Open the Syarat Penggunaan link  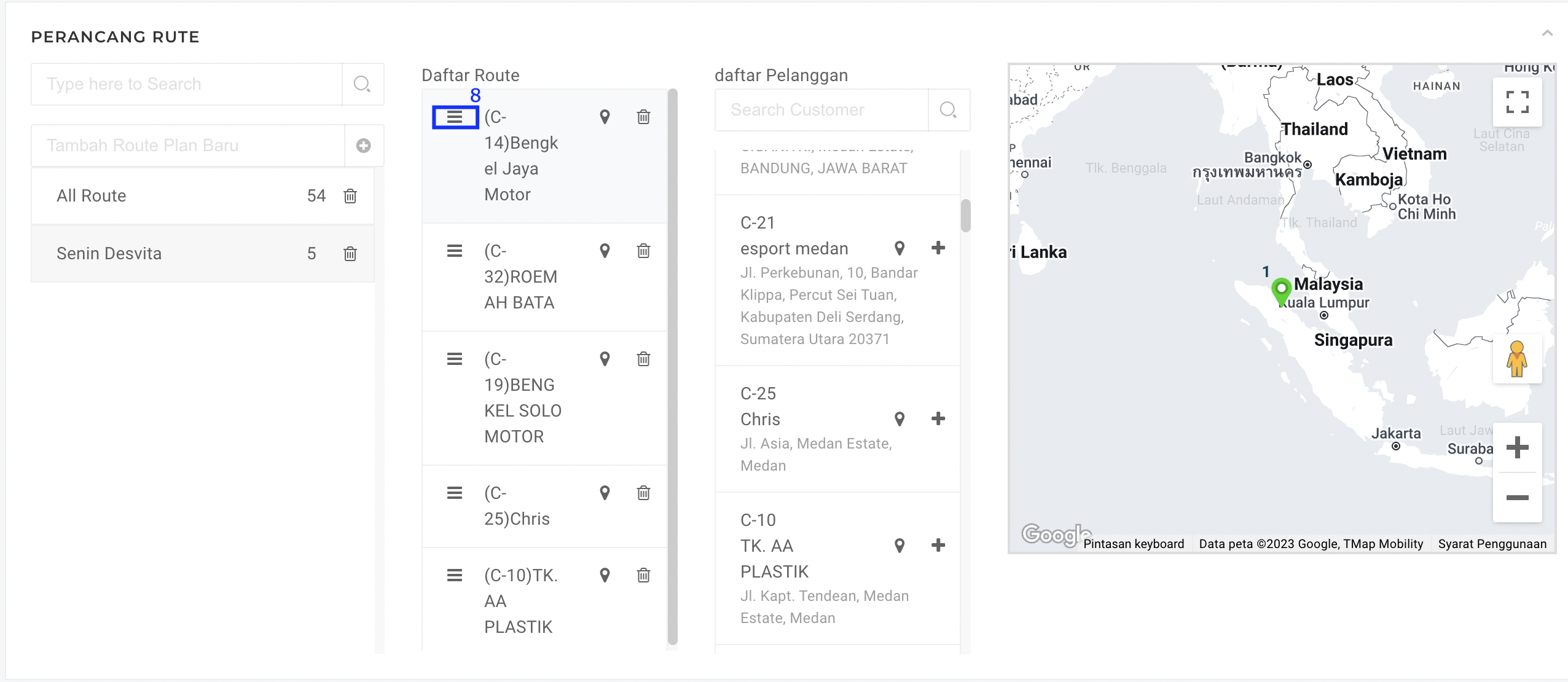(x=1492, y=544)
